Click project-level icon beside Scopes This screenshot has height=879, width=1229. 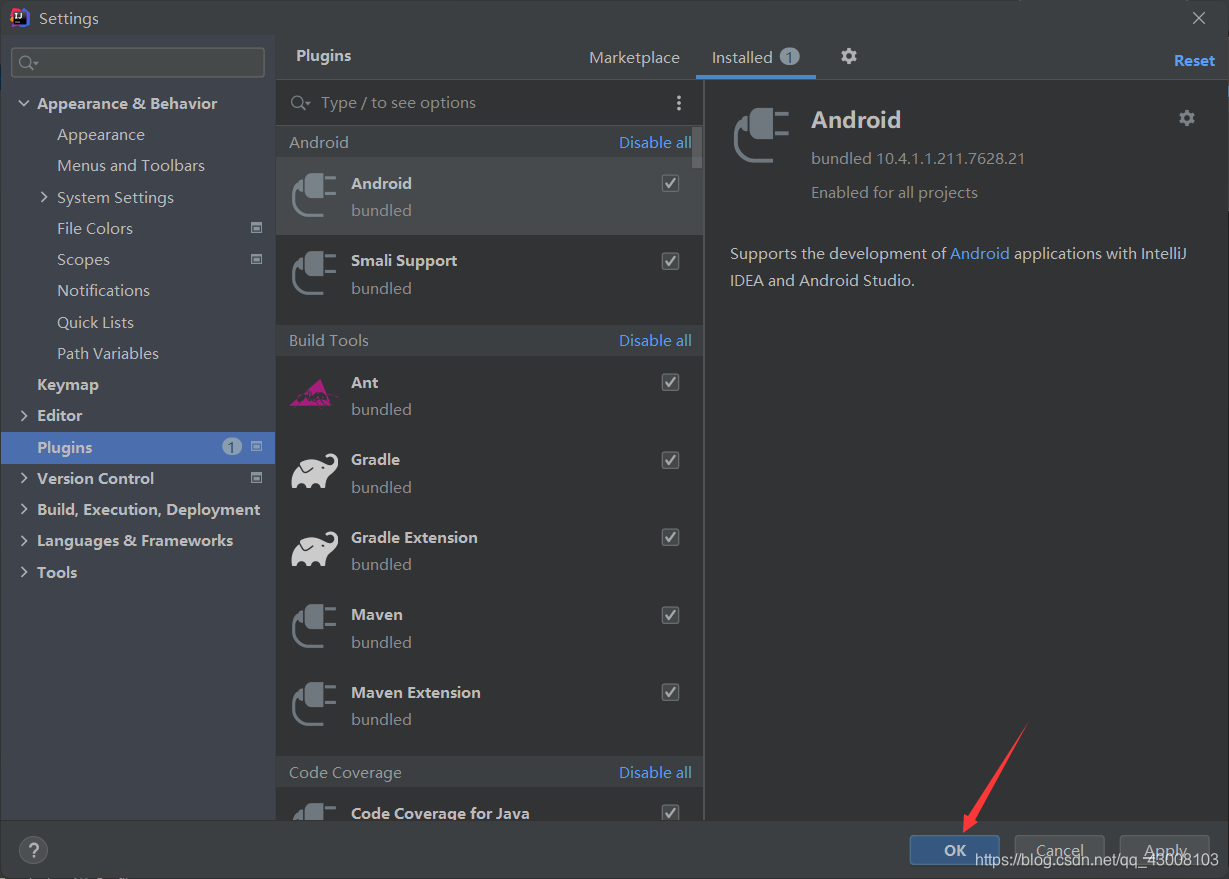[x=256, y=259]
